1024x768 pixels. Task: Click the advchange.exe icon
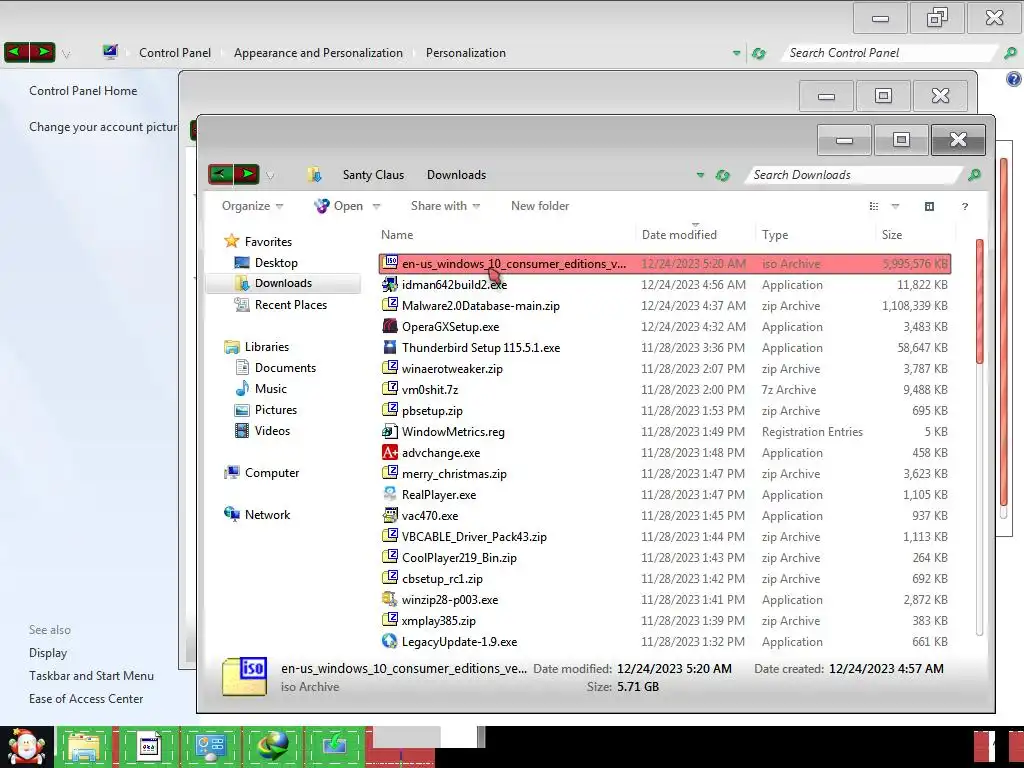click(x=390, y=452)
